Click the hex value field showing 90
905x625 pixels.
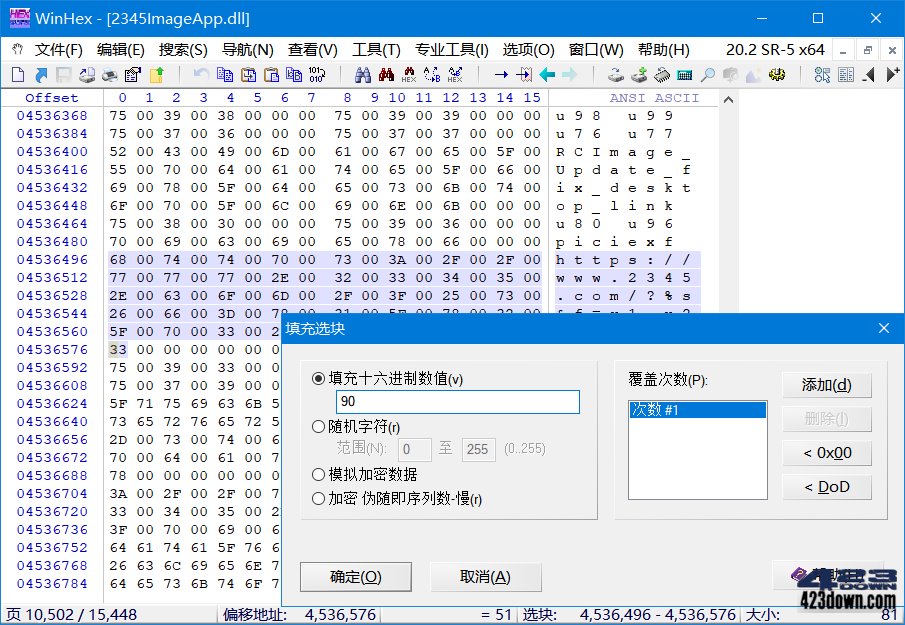point(458,403)
